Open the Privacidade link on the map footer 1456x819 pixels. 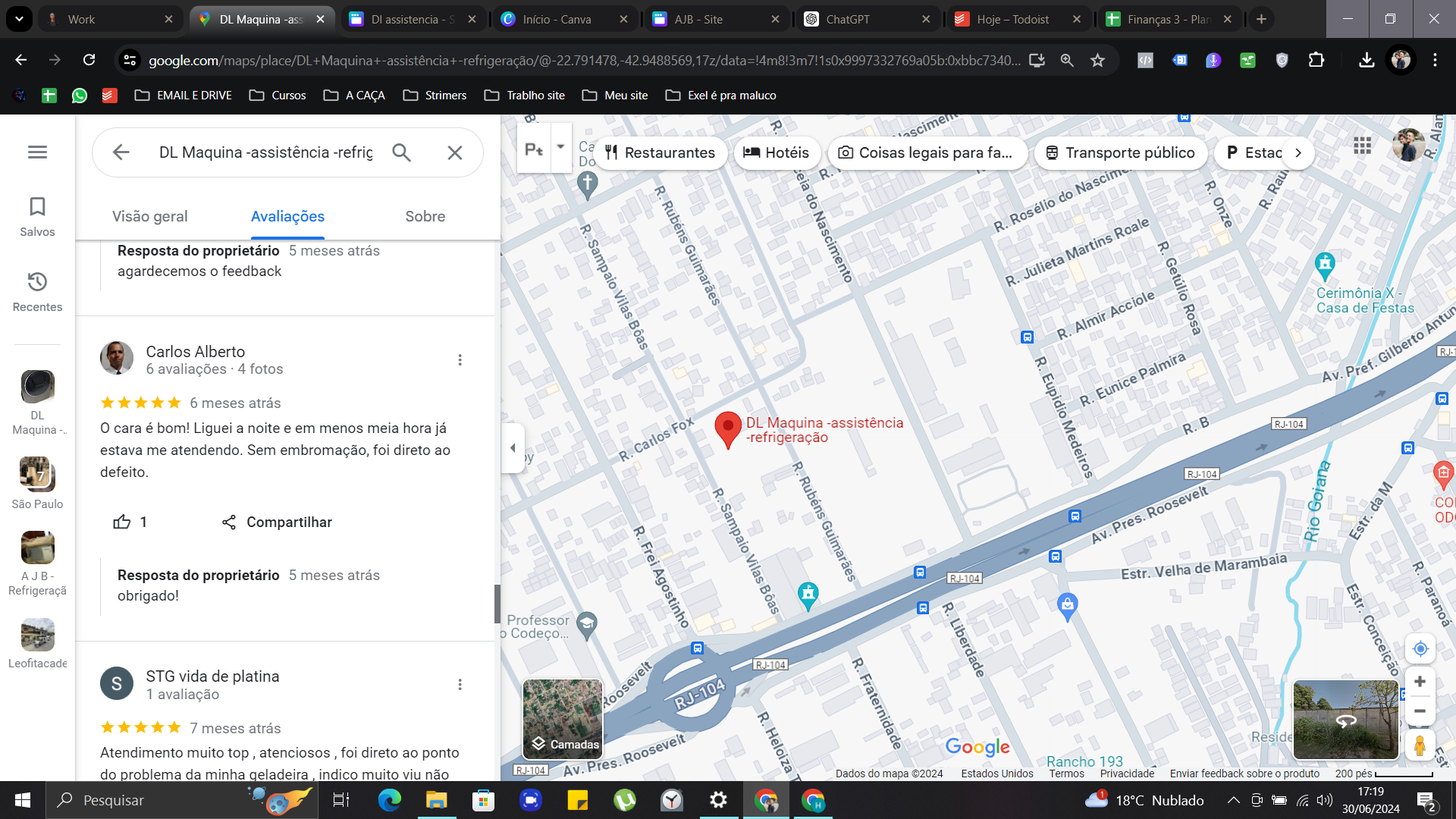[1127, 773]
